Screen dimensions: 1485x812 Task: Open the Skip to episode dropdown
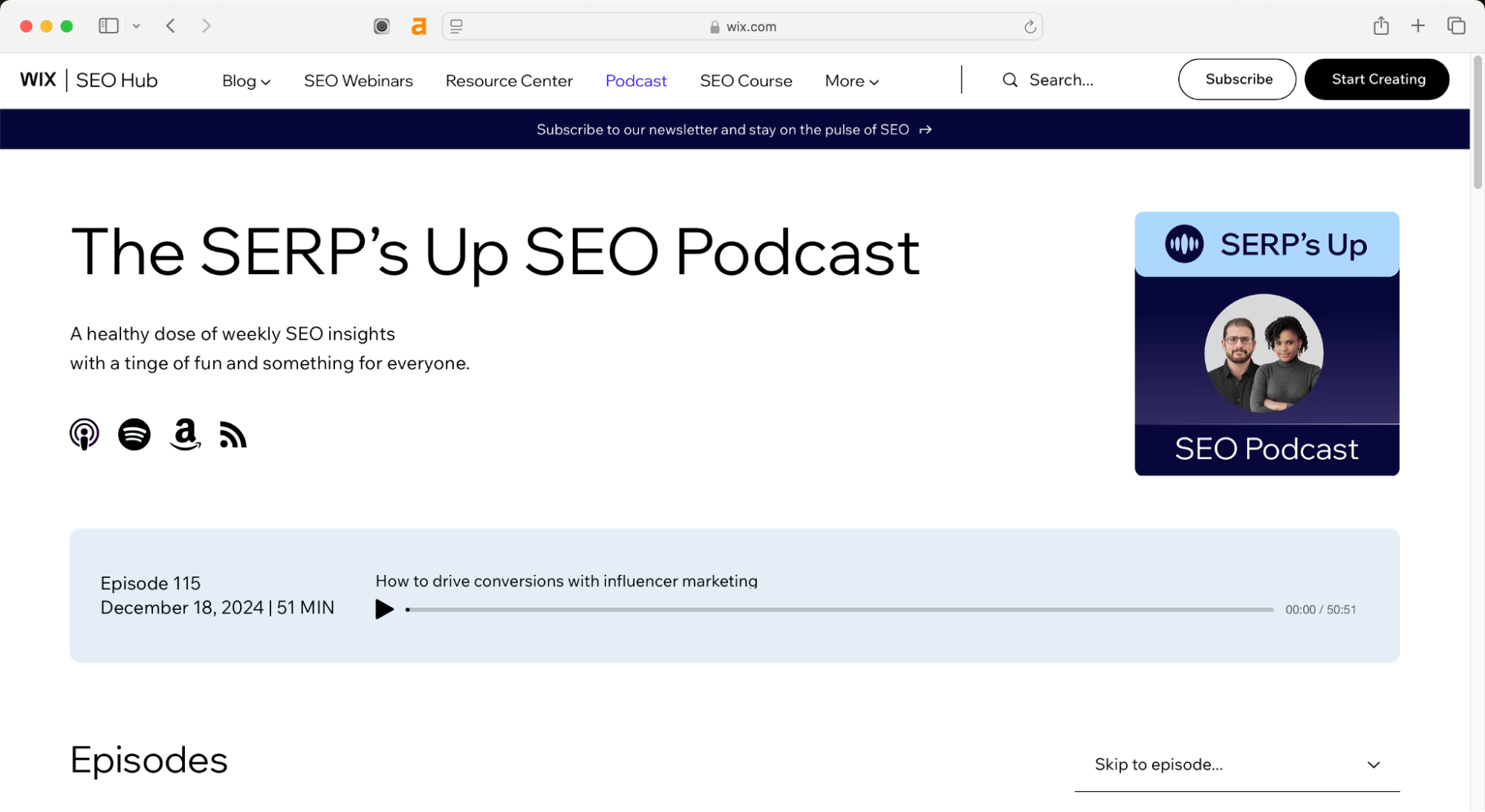pyautogui.click(x=1235, y=764)
